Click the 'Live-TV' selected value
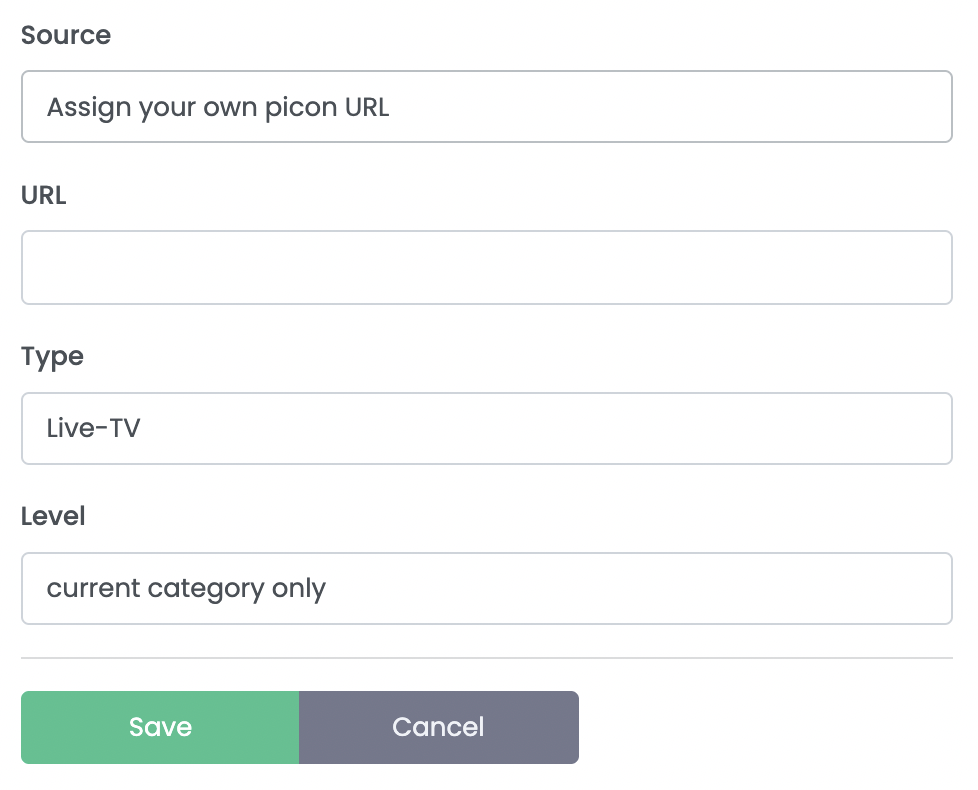978x790 pixels. [x=94, y=428]
